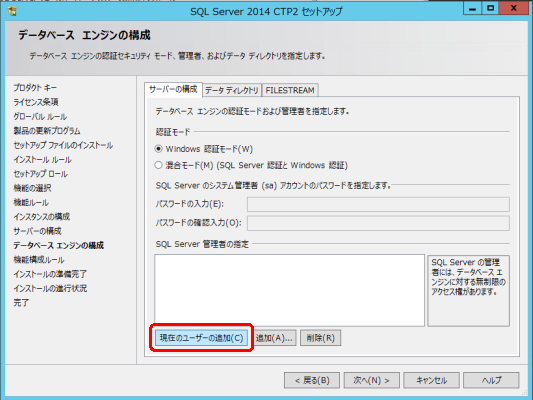Select データベース エンジンの構成 sidebar step
The image size is (533, 400).
(58, 245)
